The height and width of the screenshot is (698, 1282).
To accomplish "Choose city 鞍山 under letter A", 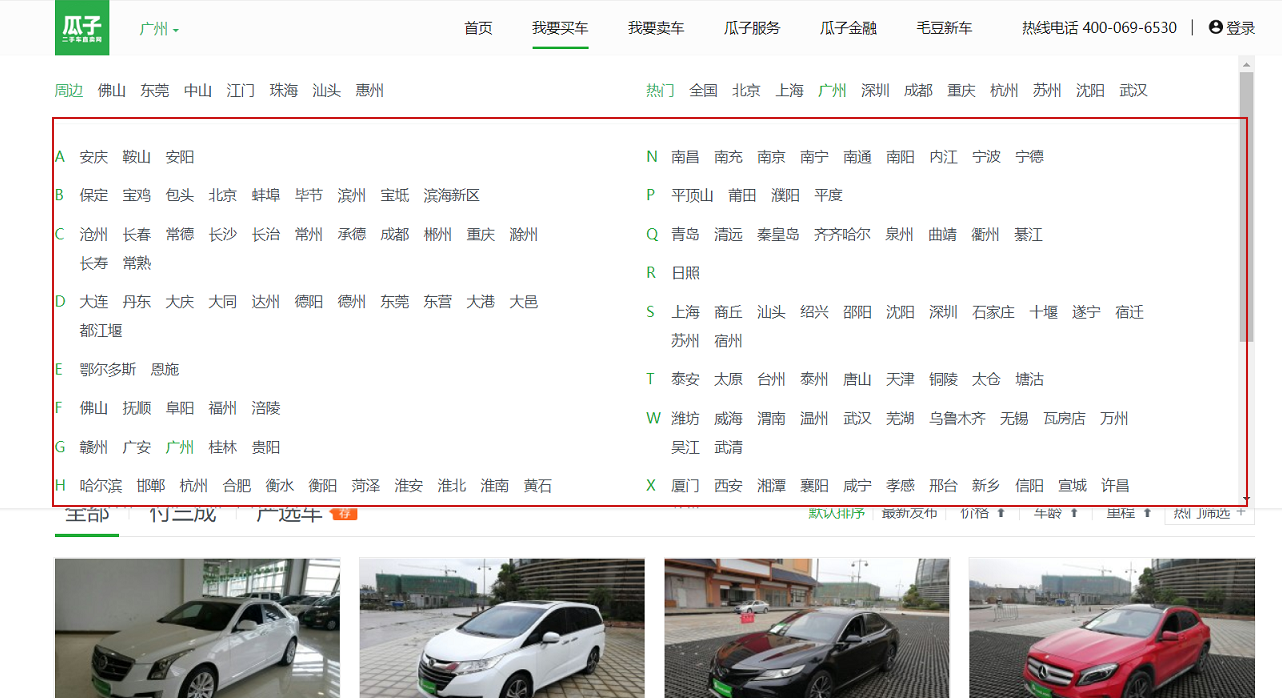I will click(x=137, y=157).
